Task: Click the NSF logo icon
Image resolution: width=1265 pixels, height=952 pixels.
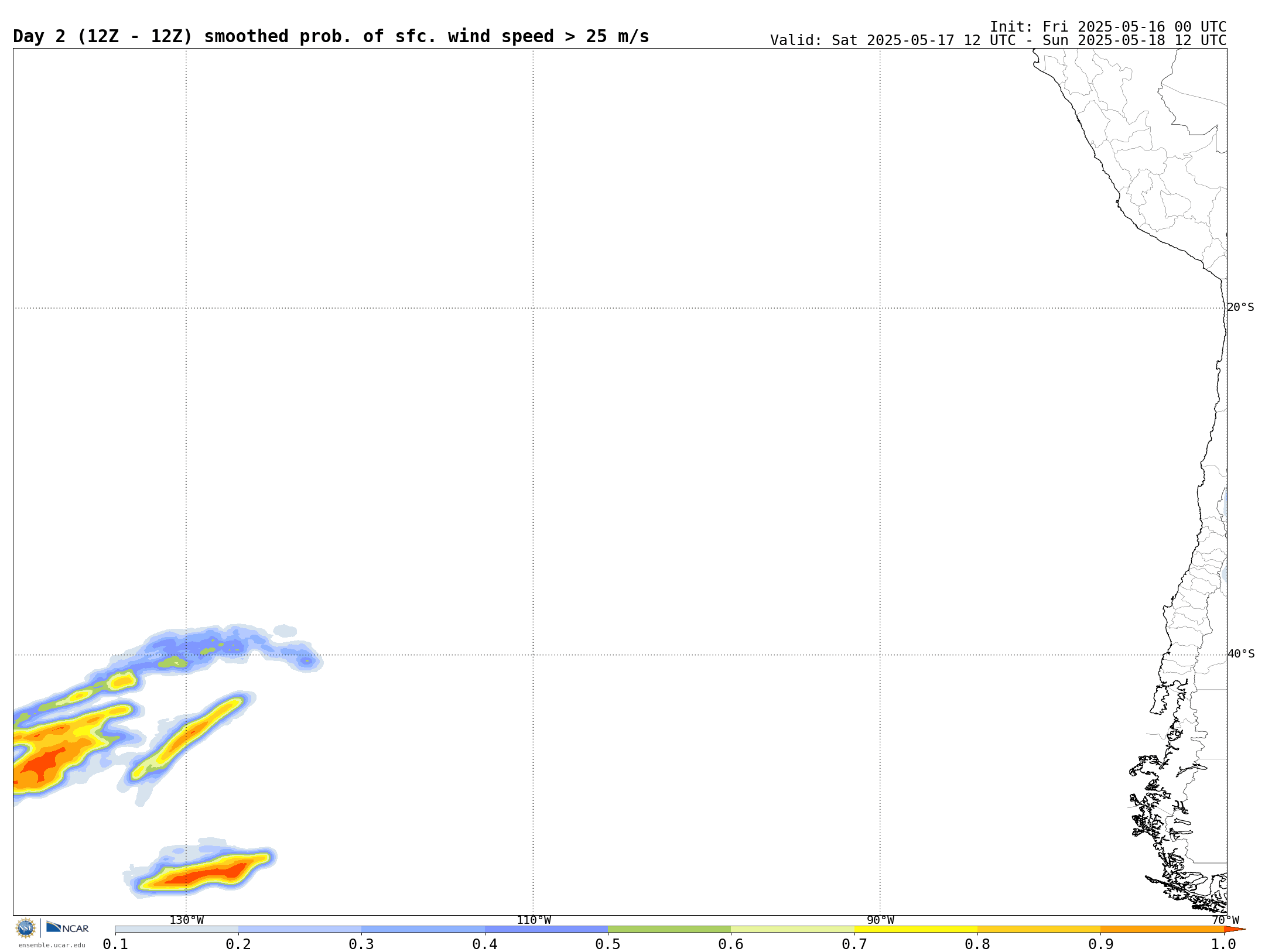Action: coord(26,928)
